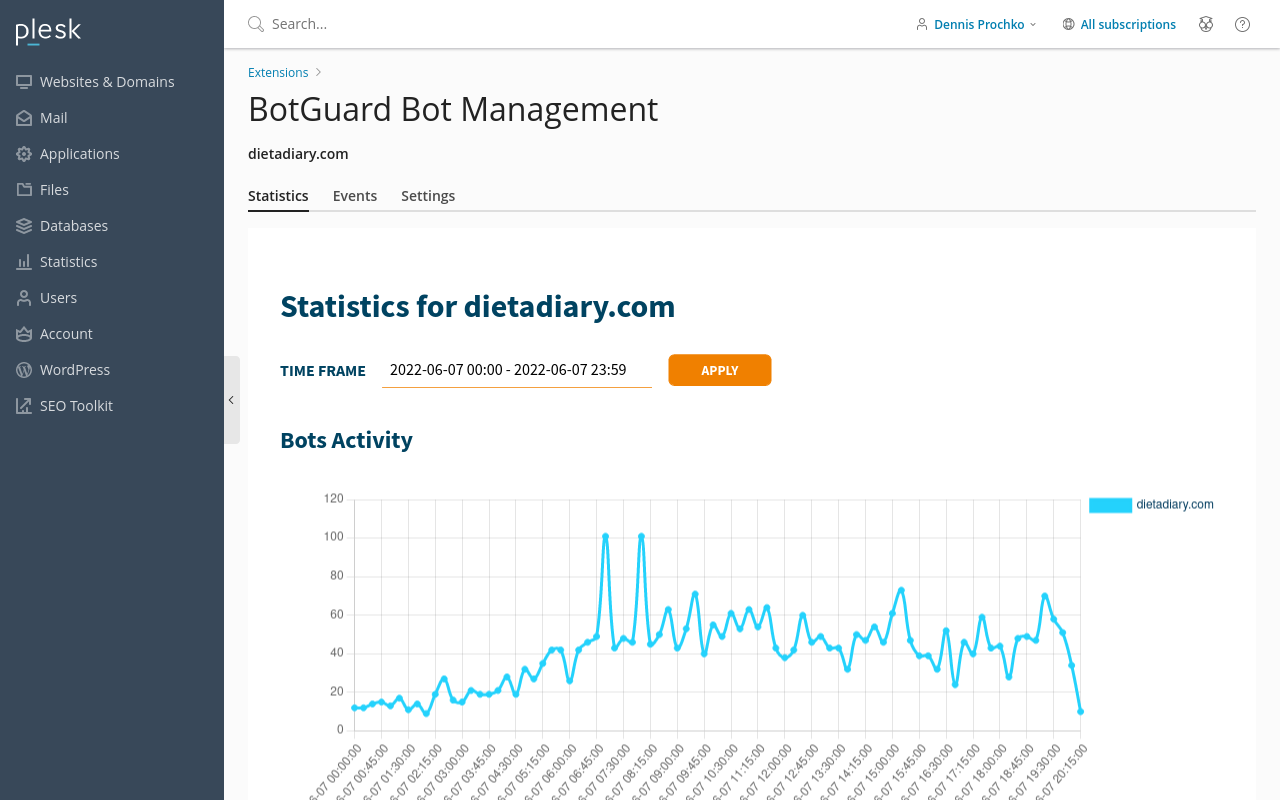This screenshot has width=1280, height=800.
Task: Follow the Extensions breadcrumb link
Action: [x=278, y=72]
